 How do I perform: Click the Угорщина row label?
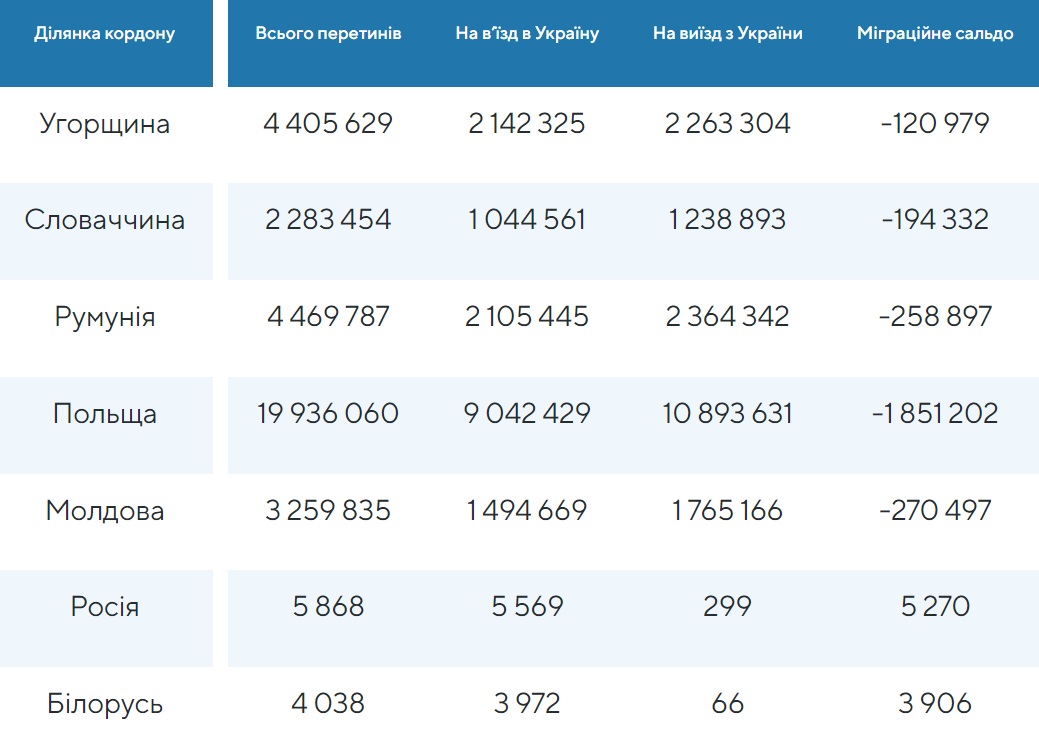[105, 124]
